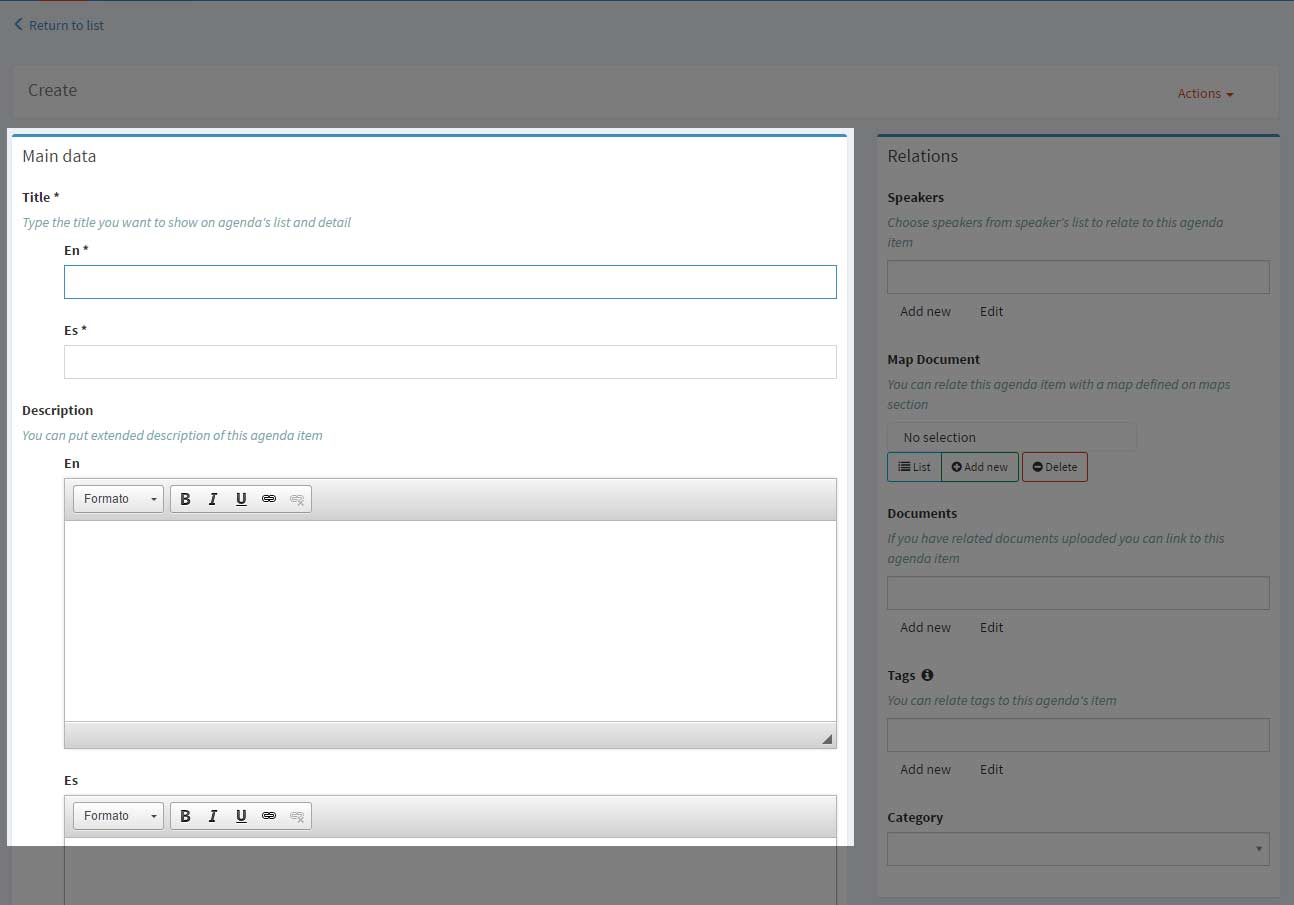
Task: Open Formato dropdown in English description editor
Action: tap(118, 499)
